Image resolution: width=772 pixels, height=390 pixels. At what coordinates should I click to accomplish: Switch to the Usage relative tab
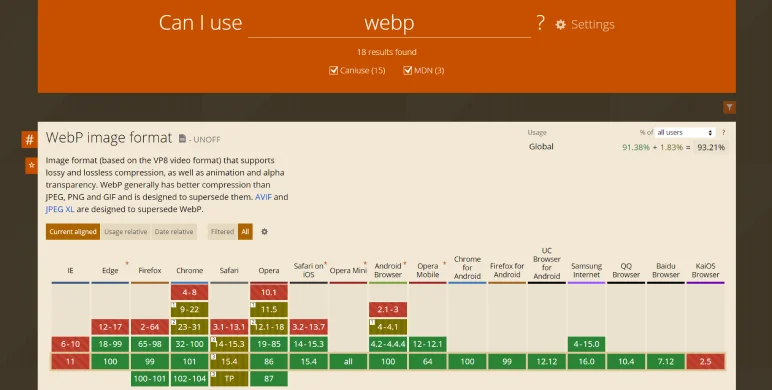tap(126, 231)
